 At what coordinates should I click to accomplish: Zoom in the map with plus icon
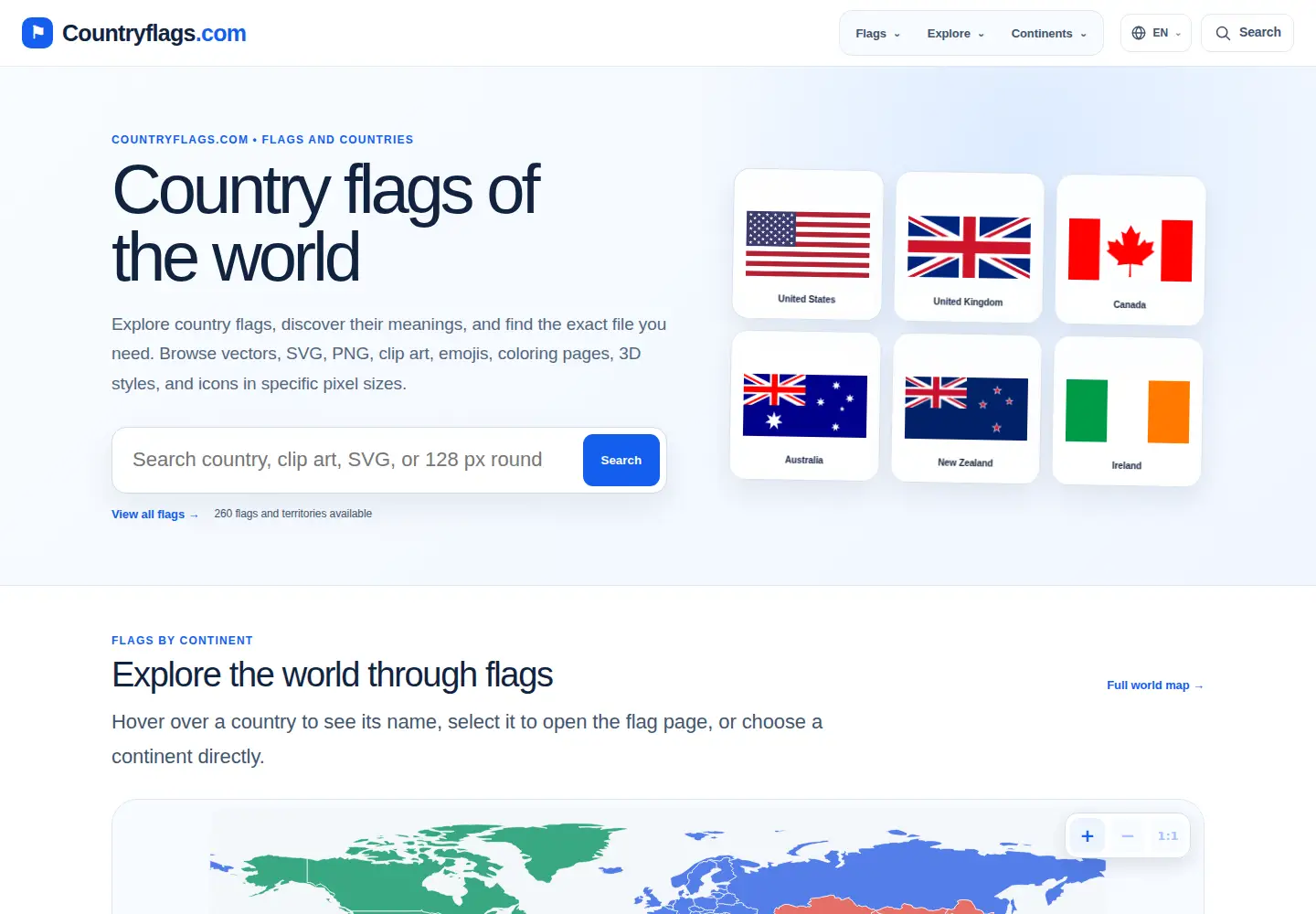coord(1088,835)
